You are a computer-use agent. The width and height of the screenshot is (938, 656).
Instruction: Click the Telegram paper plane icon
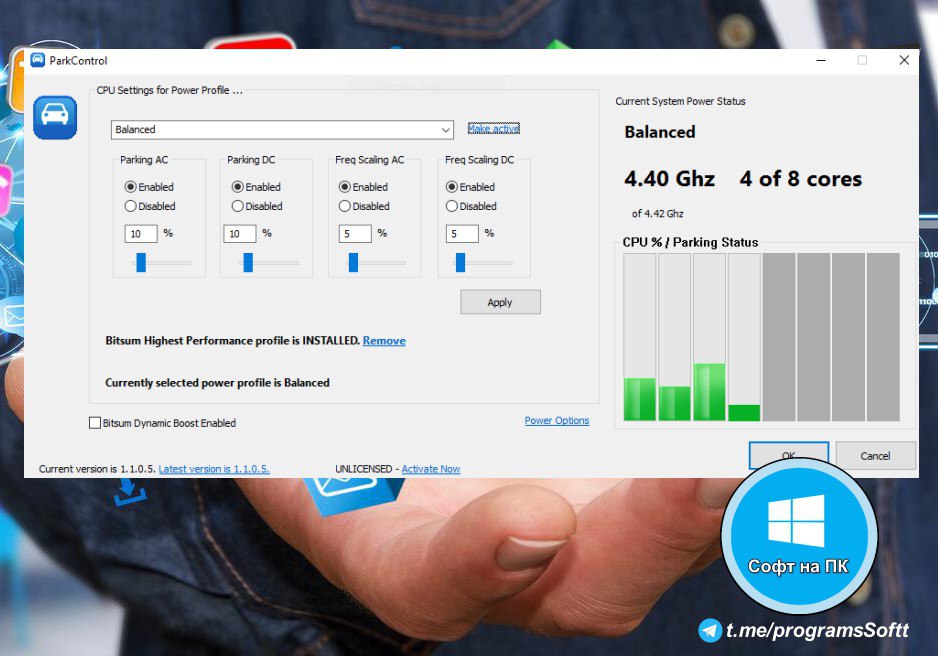point(711,630)
